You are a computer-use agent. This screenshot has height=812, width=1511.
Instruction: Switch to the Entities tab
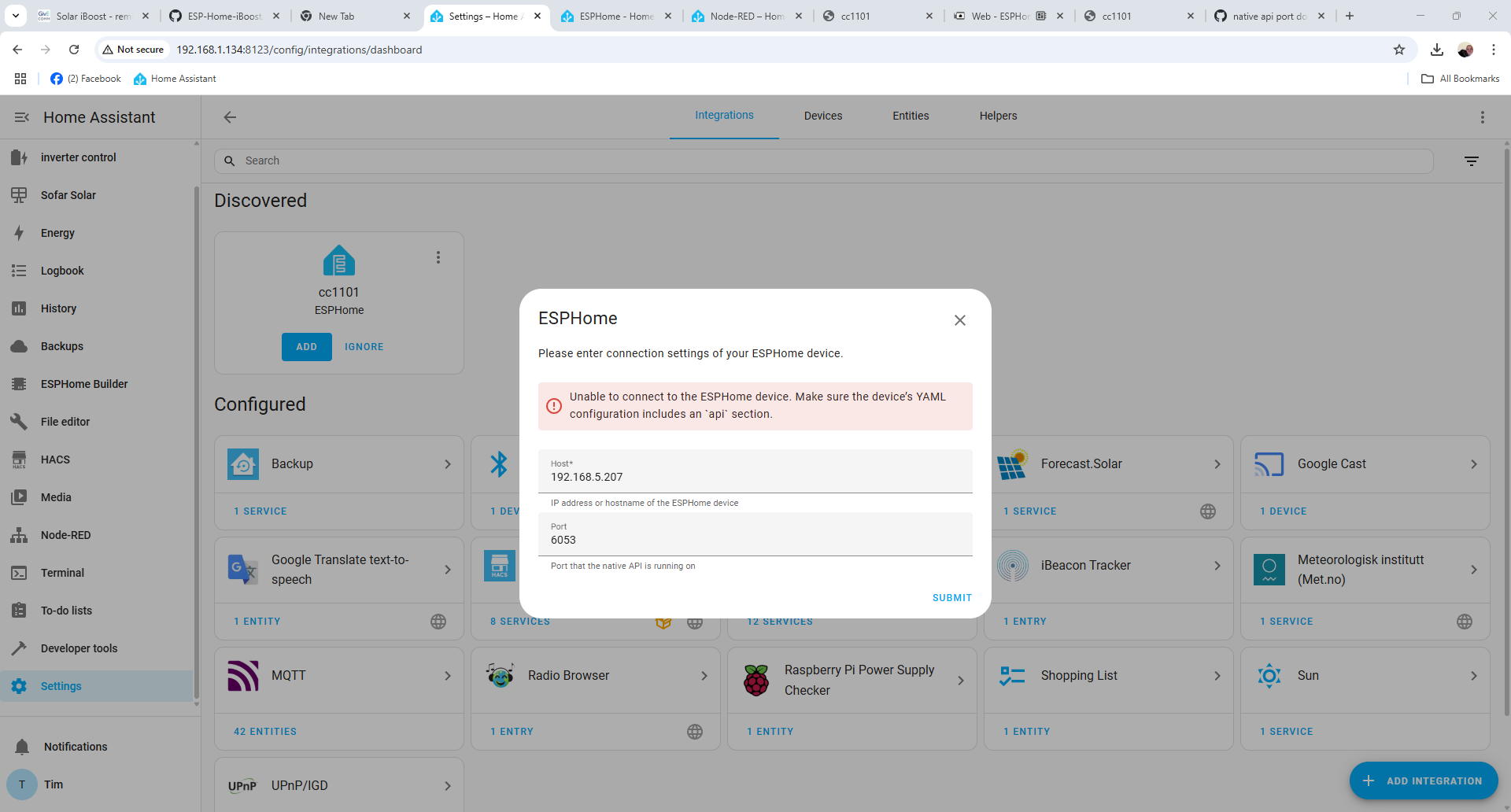point(911,116)
